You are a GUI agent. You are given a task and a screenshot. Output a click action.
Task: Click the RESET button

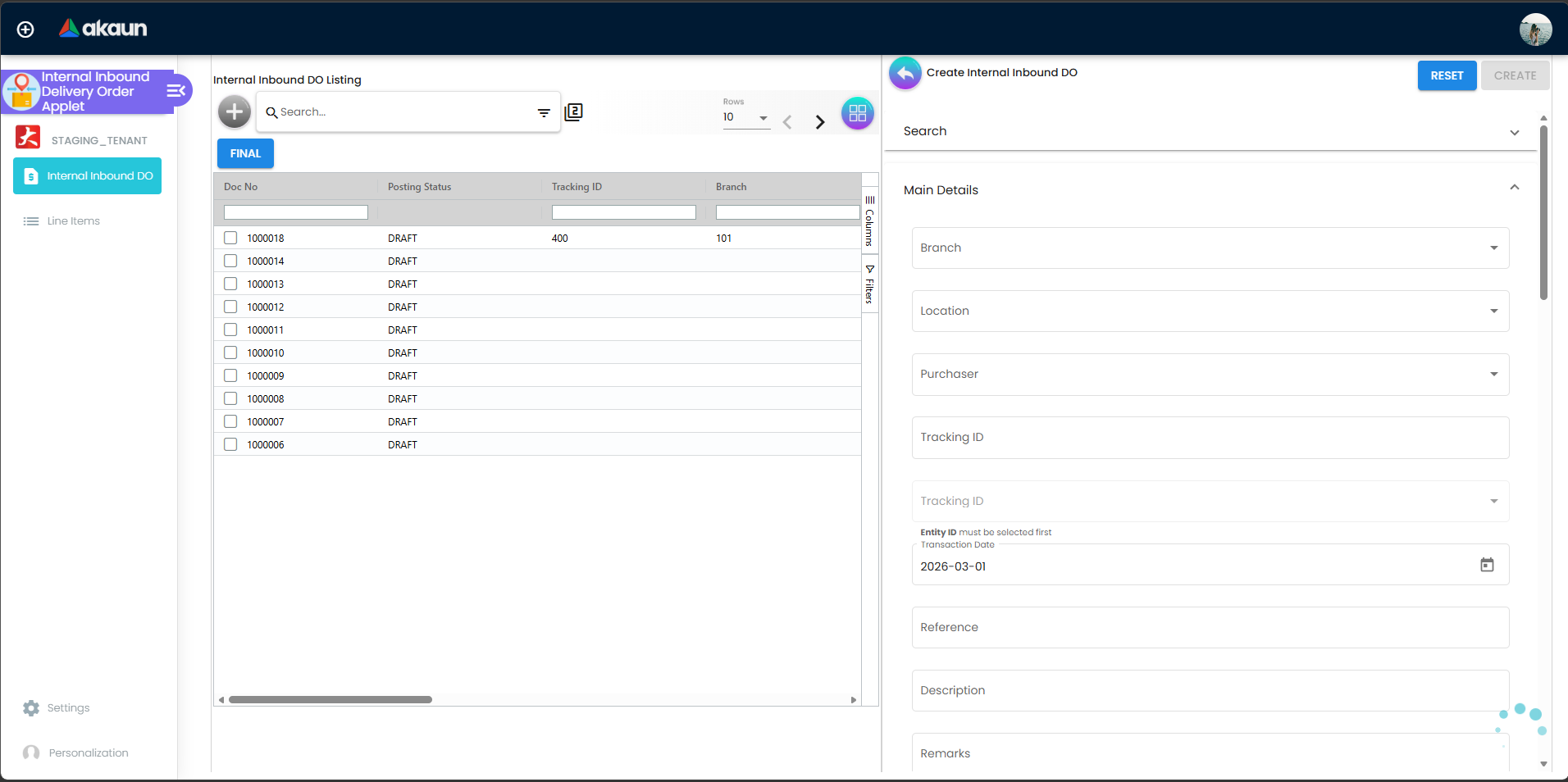(x=1447, y=75)
